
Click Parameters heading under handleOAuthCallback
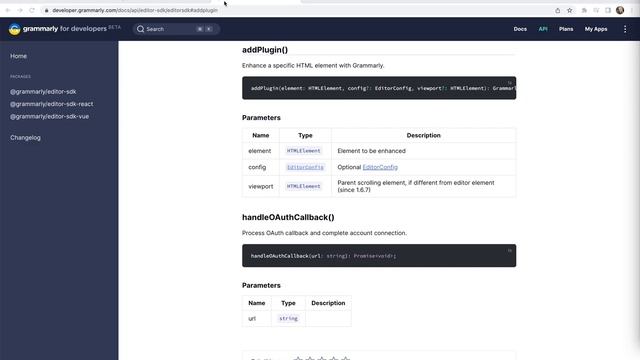click(261, 285)
